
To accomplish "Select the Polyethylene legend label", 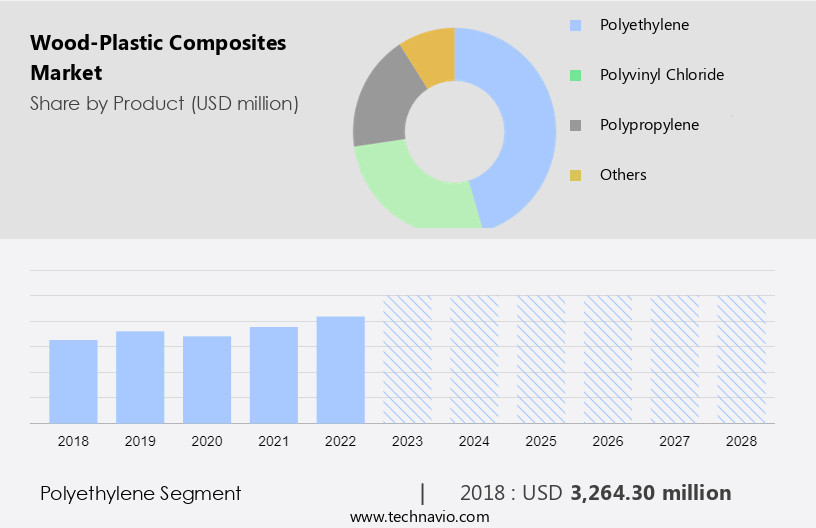I will pyautogui.click(x=644, y=25).
